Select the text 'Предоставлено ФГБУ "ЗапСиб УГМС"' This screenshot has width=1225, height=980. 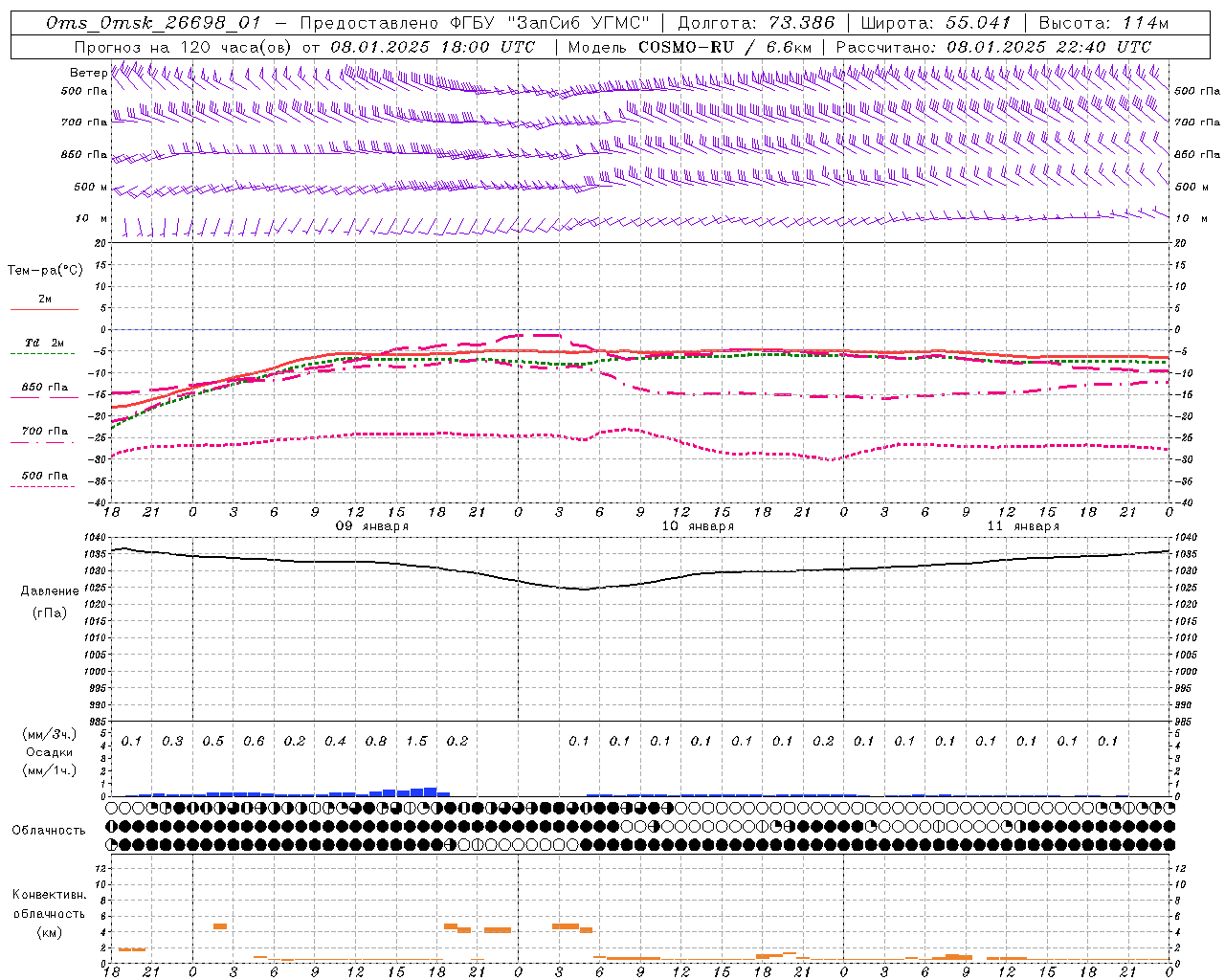pyautogui.click(x=475, y=23)
